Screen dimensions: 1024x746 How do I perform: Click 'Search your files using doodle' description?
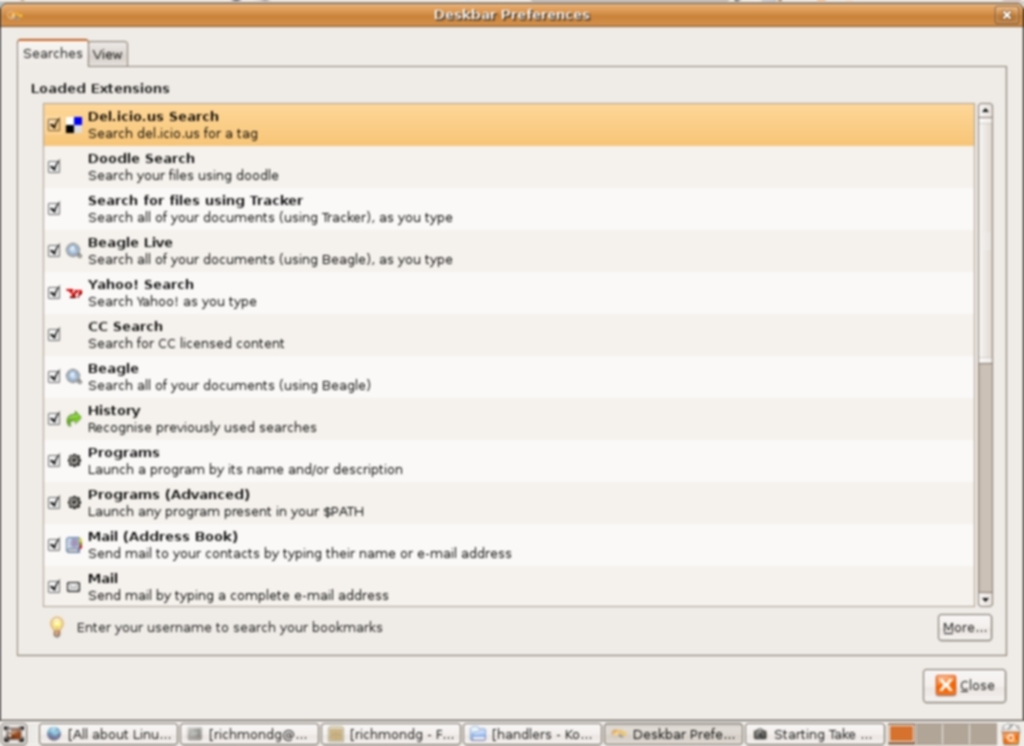point(184,175)
